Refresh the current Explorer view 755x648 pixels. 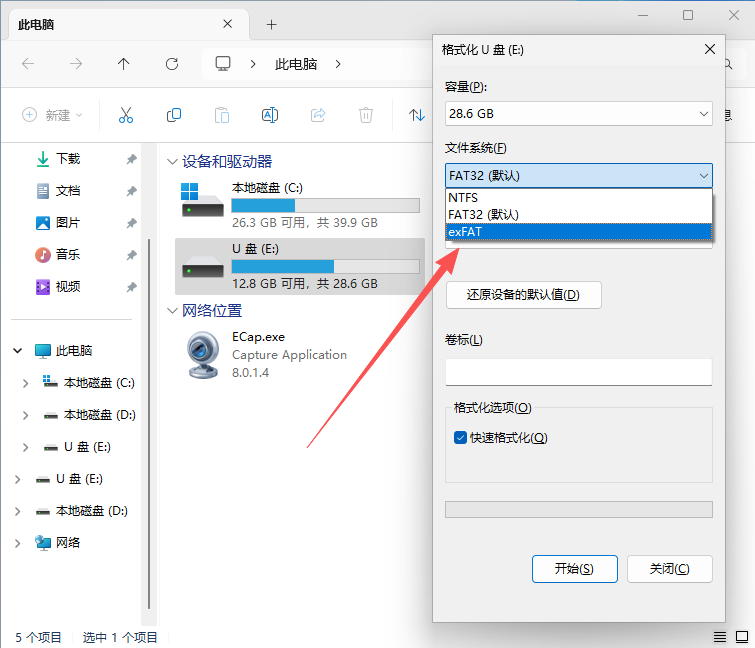[172, 64]
